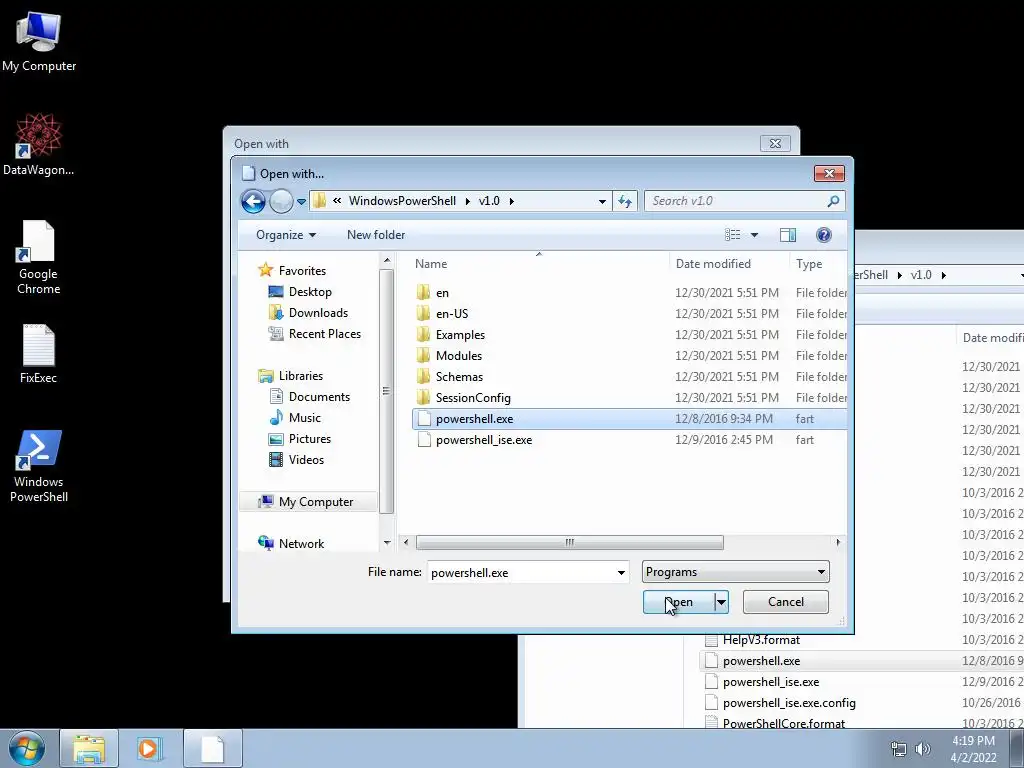Expand the File name dropdown arrow
1024x768 pixels.
tap(621, 573)
